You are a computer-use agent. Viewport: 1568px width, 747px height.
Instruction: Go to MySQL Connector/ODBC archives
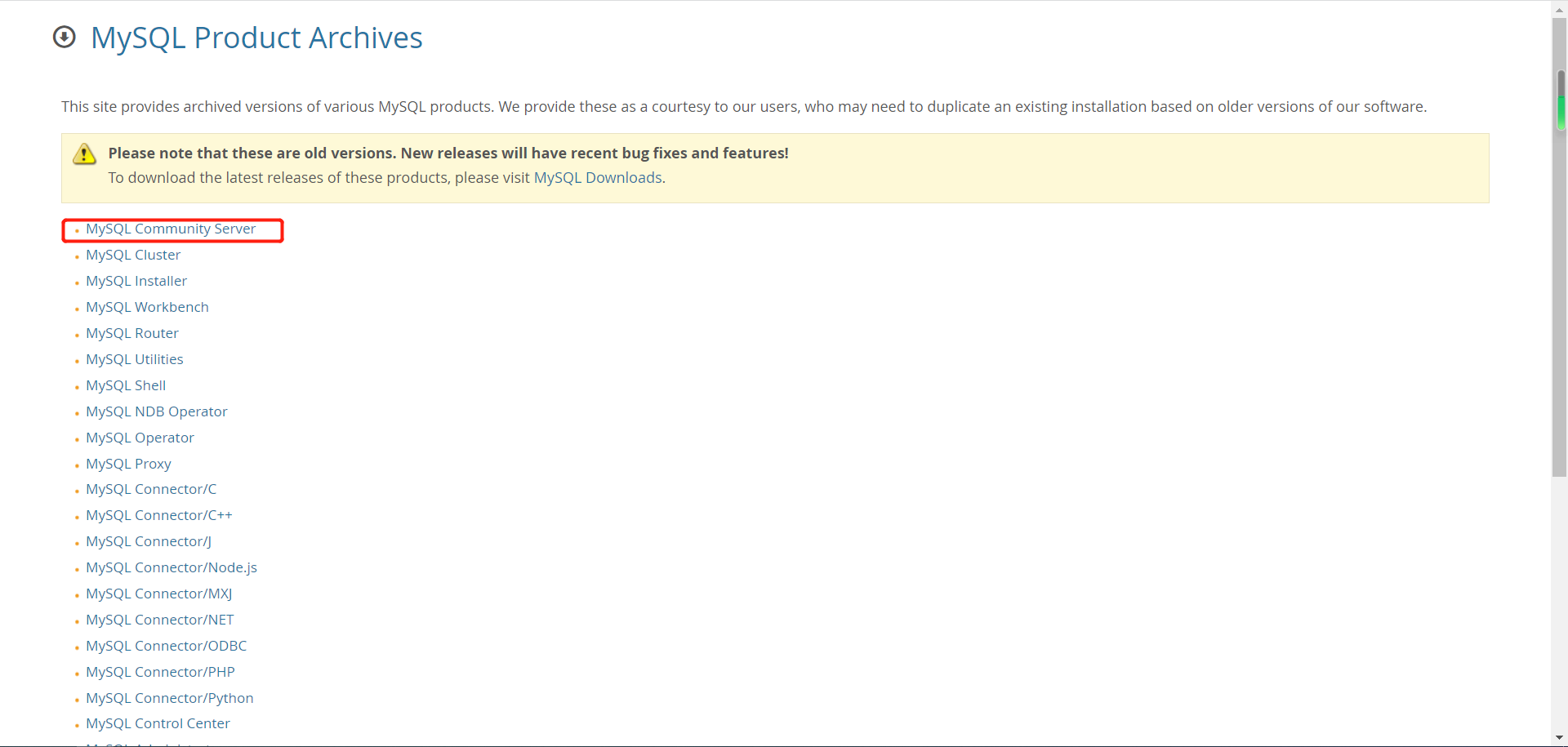(167, 647)
